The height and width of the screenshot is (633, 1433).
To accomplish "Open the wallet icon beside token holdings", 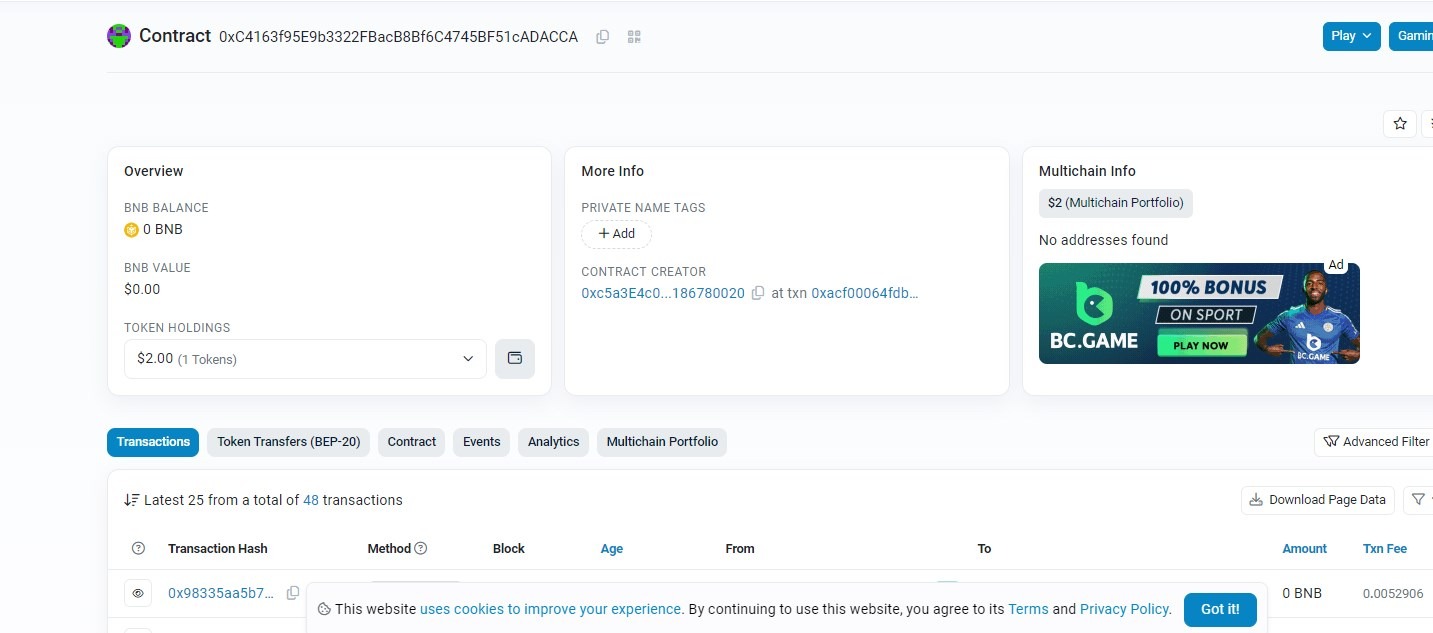I will tap(515, 358).
